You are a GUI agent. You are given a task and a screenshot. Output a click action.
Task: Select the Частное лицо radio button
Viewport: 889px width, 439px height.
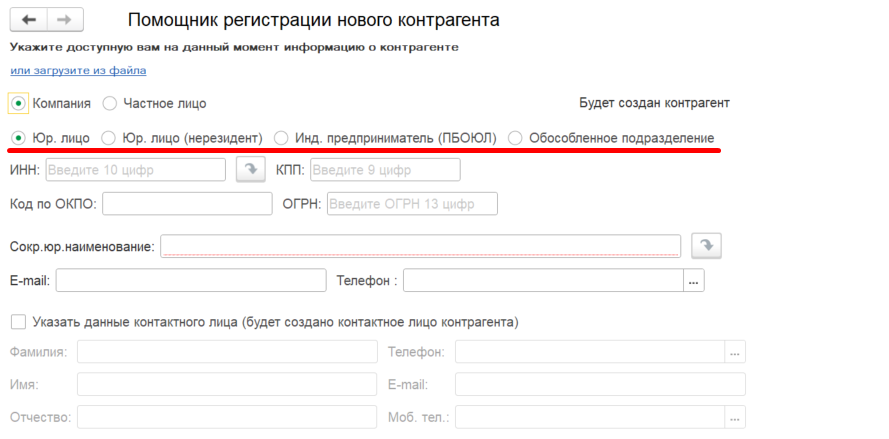click(109, 103)
